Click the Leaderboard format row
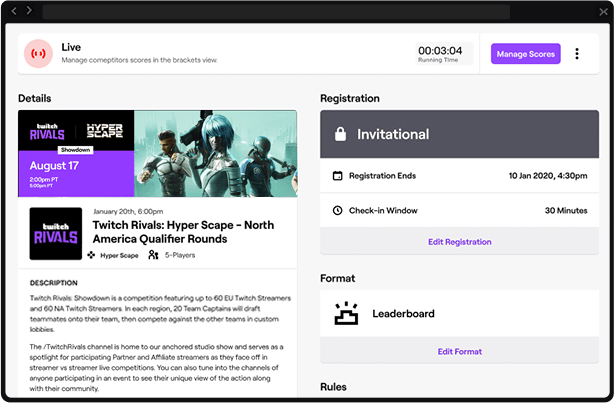Image resolution: width=614 pixels, height=403 pixels. coord(461,313)
